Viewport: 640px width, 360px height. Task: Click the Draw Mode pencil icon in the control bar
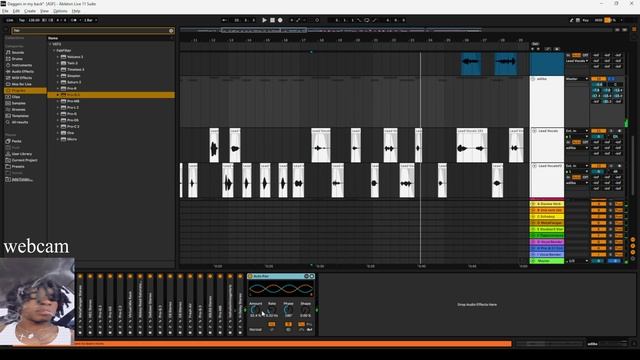(571, 20)
